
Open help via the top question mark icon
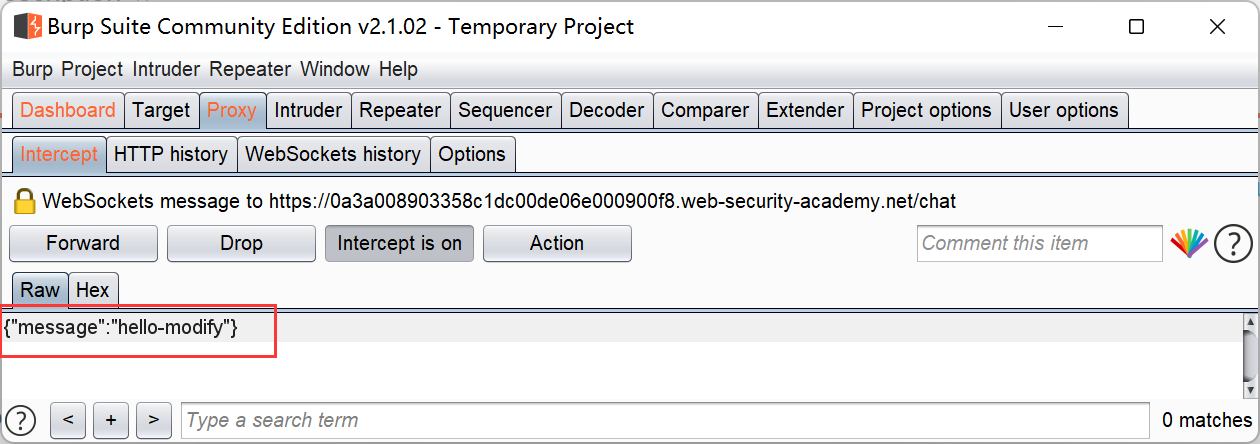click(1233, 243)
